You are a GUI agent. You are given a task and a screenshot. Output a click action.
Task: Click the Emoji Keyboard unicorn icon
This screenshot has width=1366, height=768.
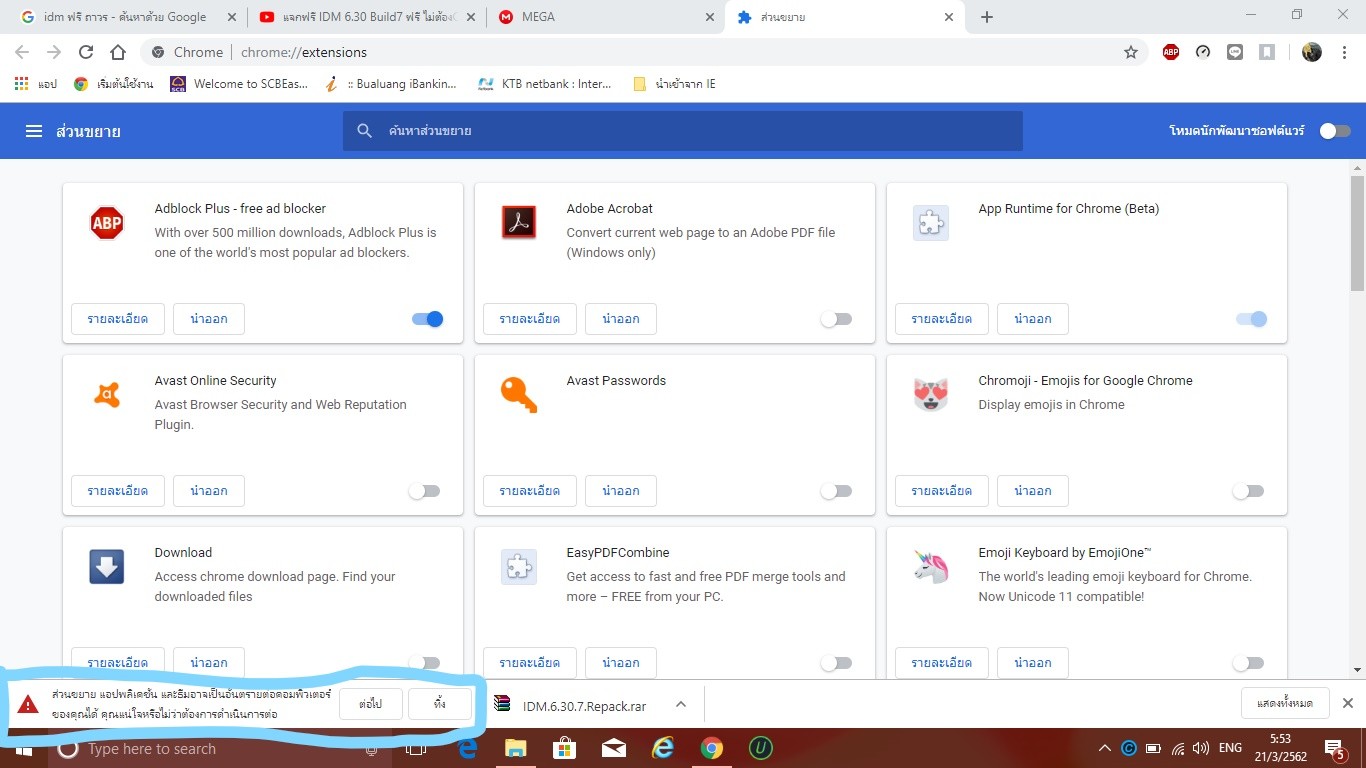pyautogui.click(x=931, y=567)
